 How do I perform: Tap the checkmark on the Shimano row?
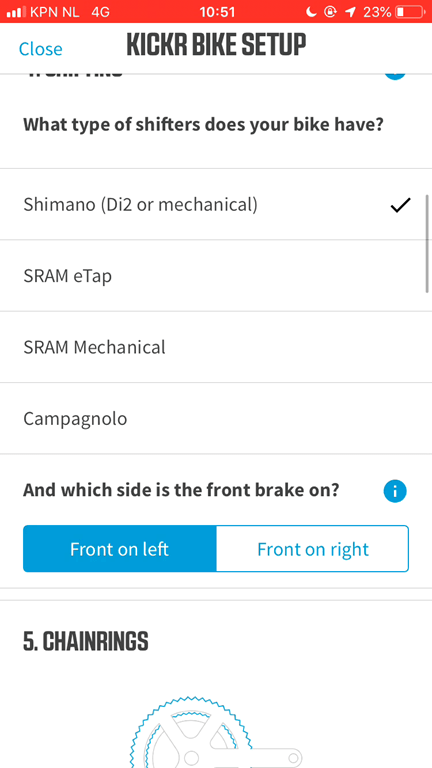tap(401, 205)
